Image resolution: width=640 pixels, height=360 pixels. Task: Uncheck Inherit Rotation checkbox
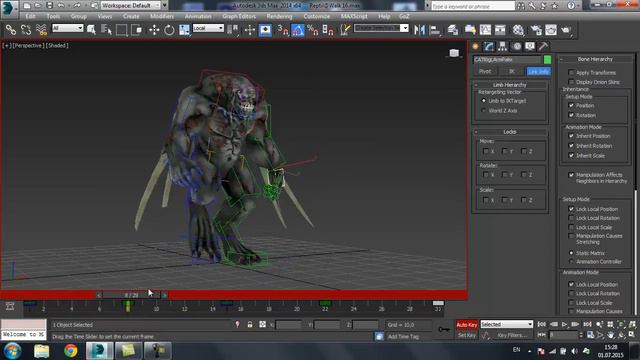571,146
